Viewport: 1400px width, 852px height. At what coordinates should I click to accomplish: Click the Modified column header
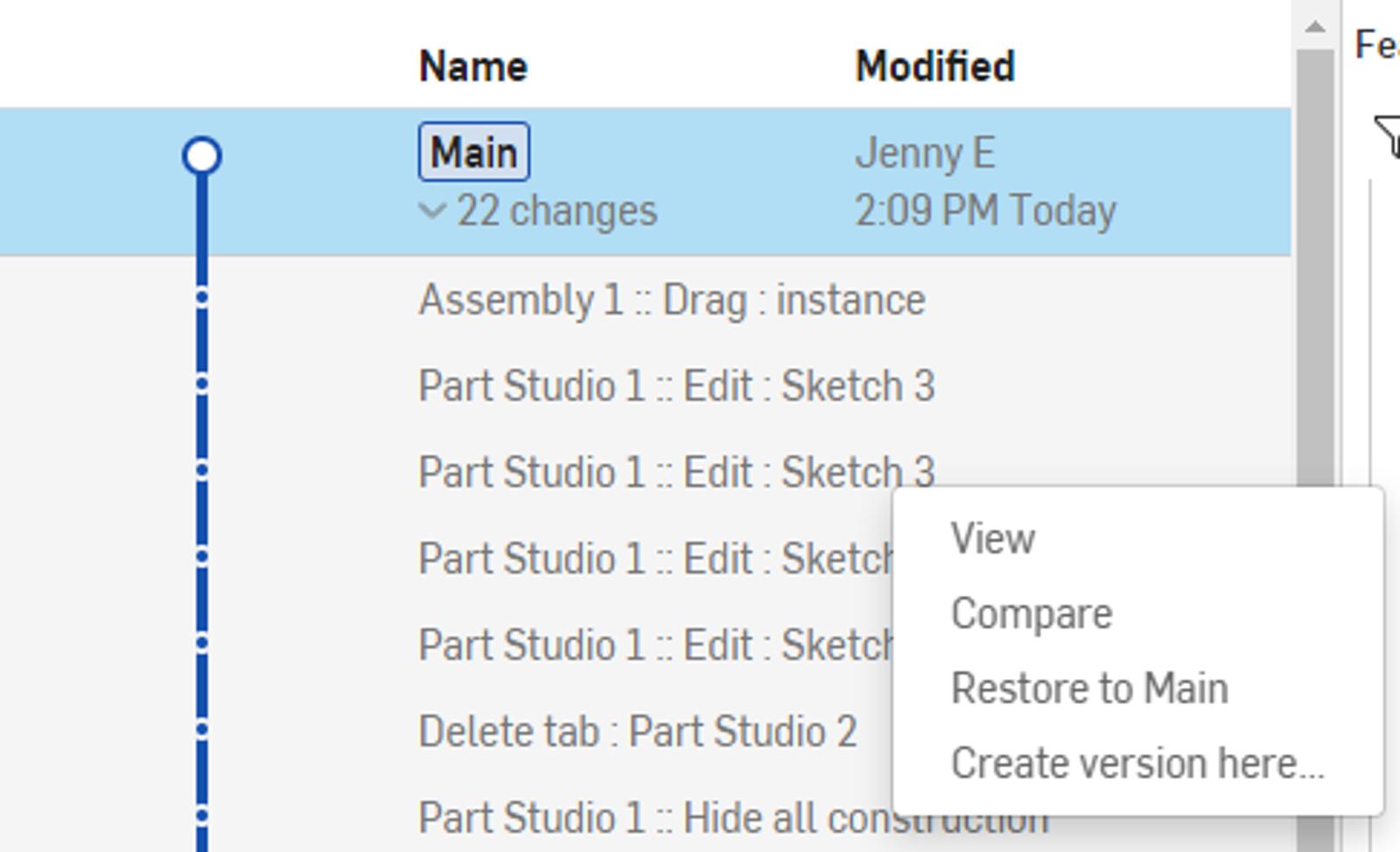click(x=934, y=66)
